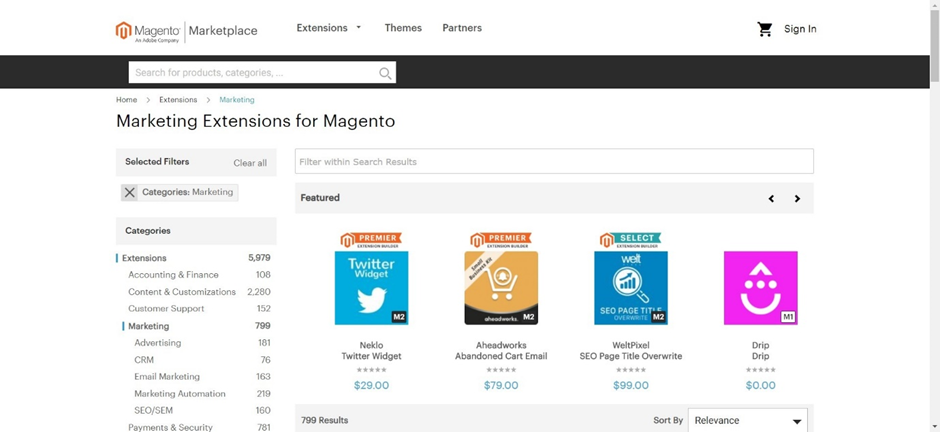This screenshot has width=940, height=432.
Task: Open the Themes menu
Action: 403,28
